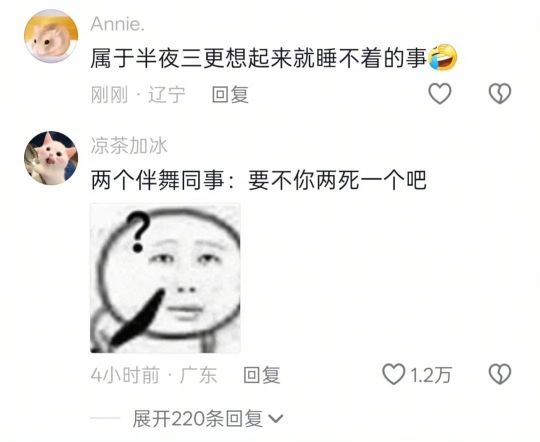The height and width of the screenshot is (442, 540).
Task: Select the comment text 两个伴舞同事
Action: pos(157,180)
